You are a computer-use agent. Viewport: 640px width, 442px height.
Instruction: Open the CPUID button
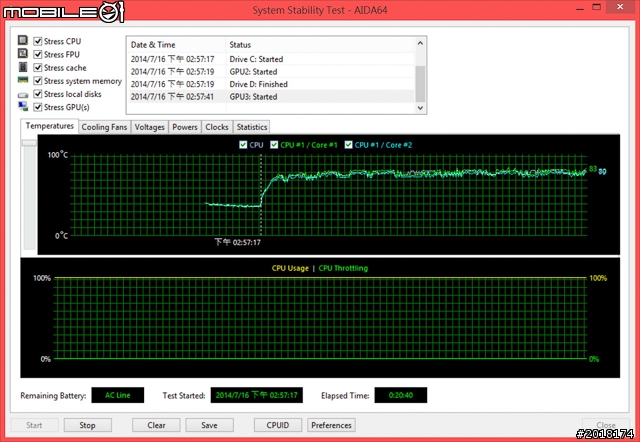(x=278, y=425)
